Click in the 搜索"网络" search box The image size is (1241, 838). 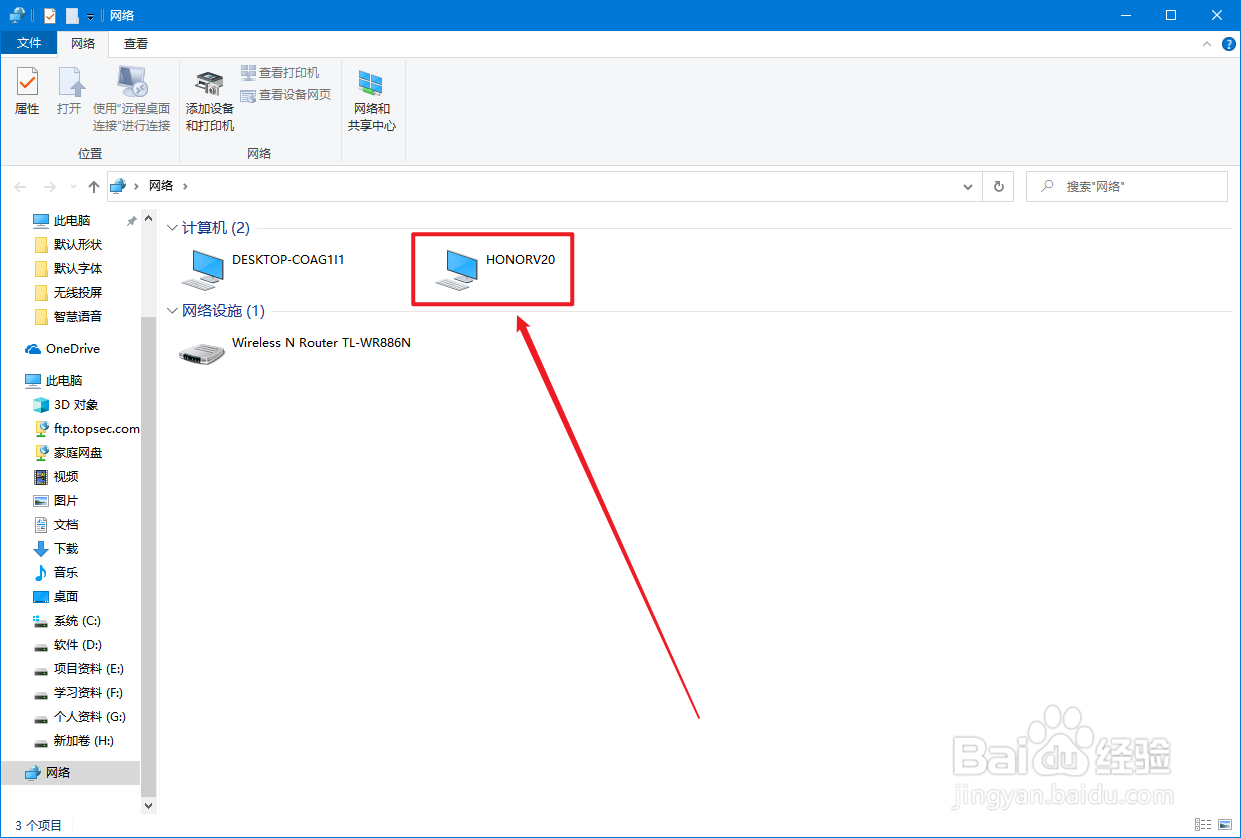(x=1127, y=186)
